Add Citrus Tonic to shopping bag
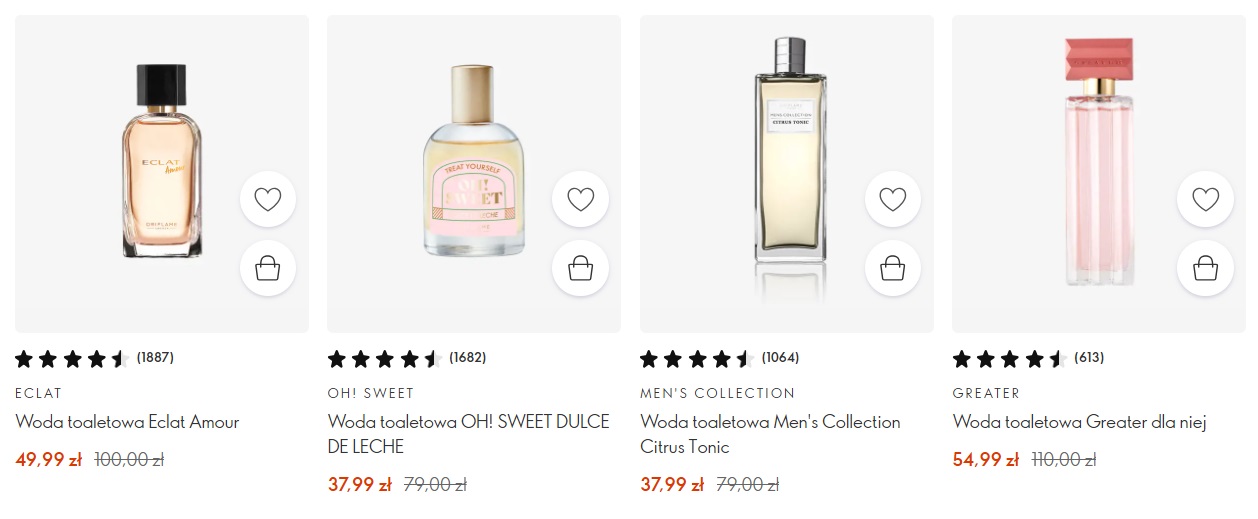 click(x=892, y=268)
